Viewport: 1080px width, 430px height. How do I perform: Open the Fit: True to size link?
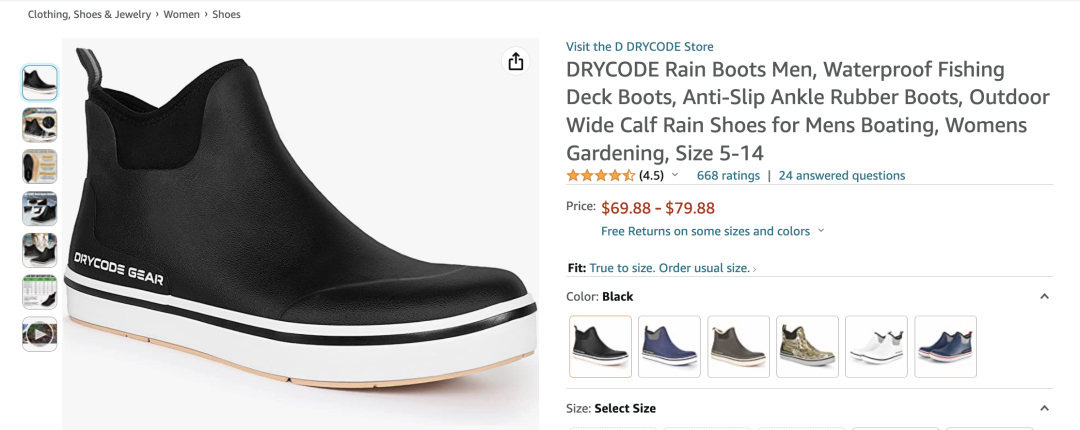[x=670, y=268]
